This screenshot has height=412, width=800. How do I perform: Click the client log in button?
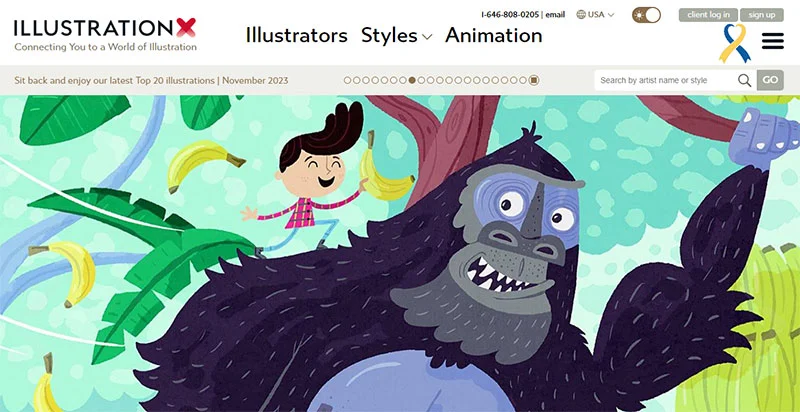[x=708, y=15]
